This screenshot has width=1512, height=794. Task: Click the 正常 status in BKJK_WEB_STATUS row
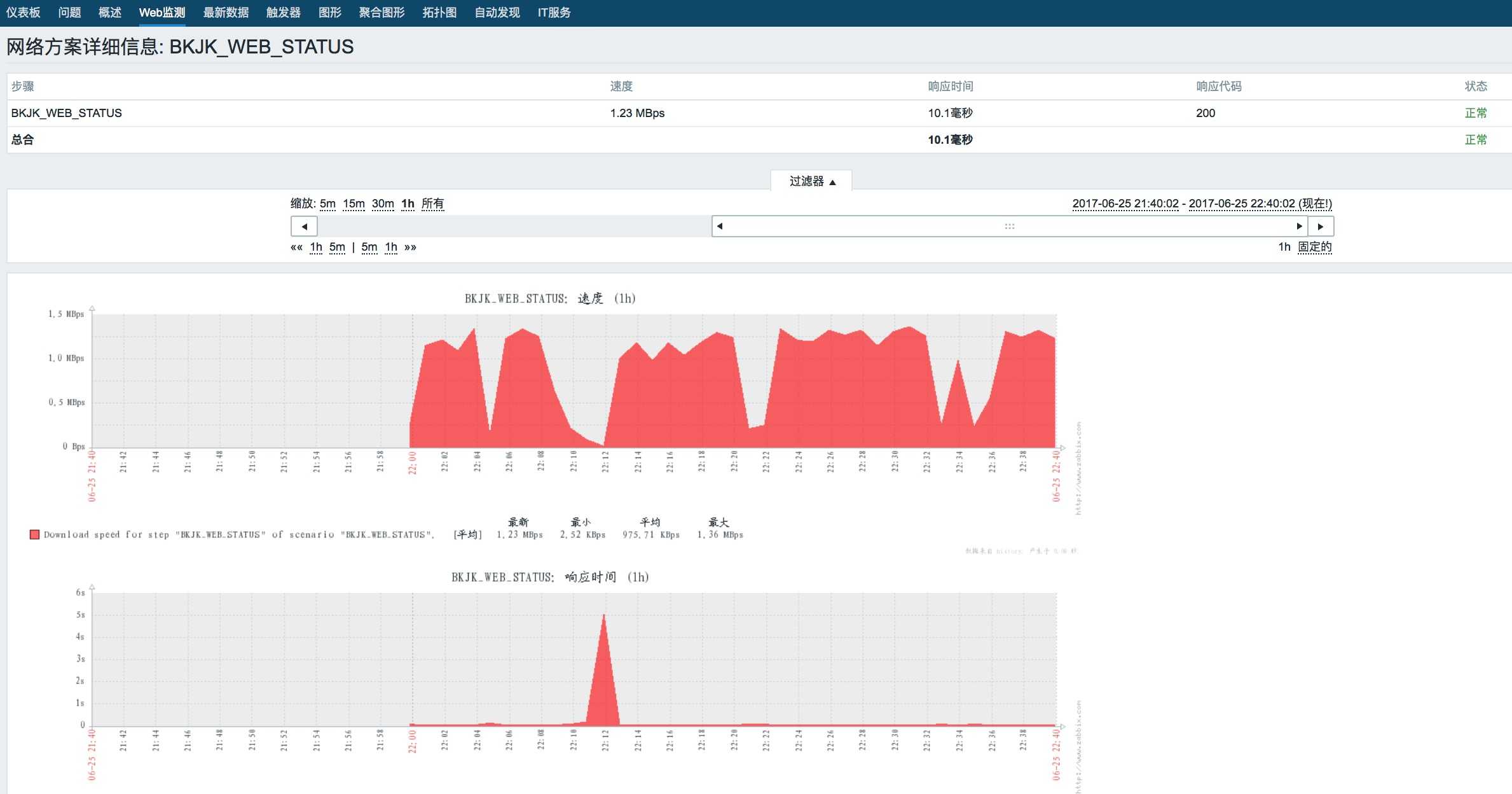pyautogui.click(x=1476, y=113)
